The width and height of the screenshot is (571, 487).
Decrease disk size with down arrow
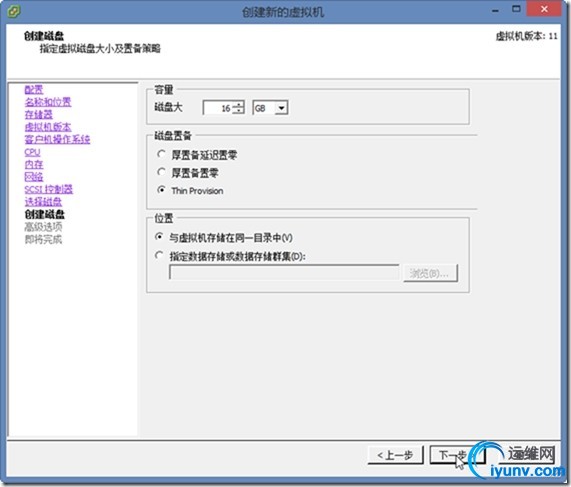point(239,111)
